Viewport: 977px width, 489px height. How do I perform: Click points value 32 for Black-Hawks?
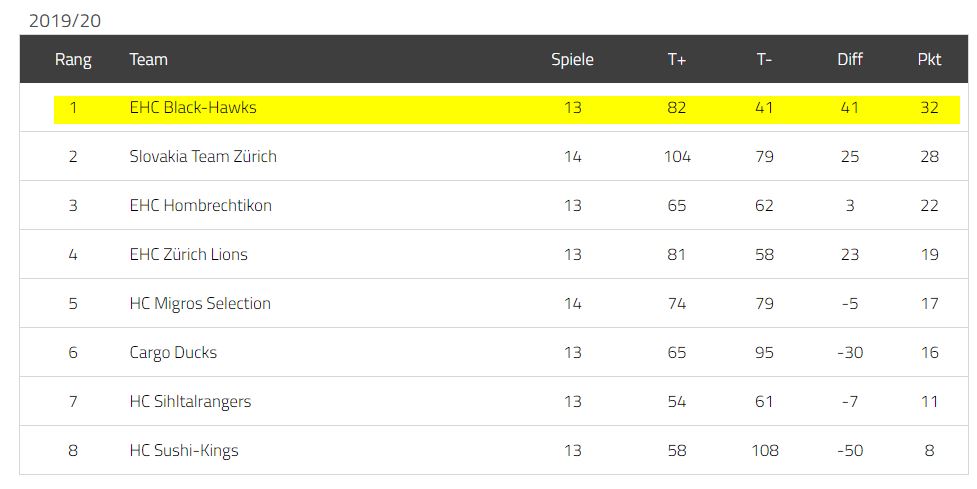point(929,107)
